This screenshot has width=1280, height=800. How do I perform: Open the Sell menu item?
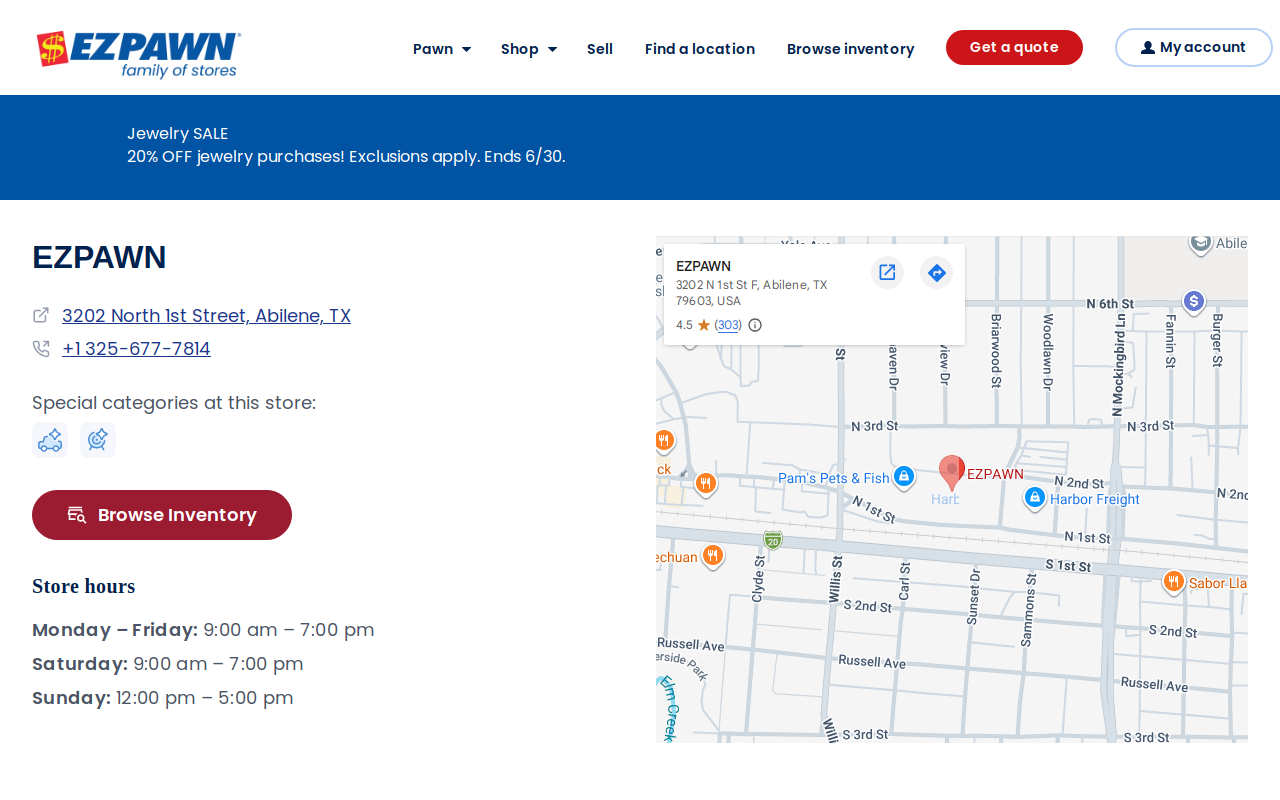click(600, 49)
